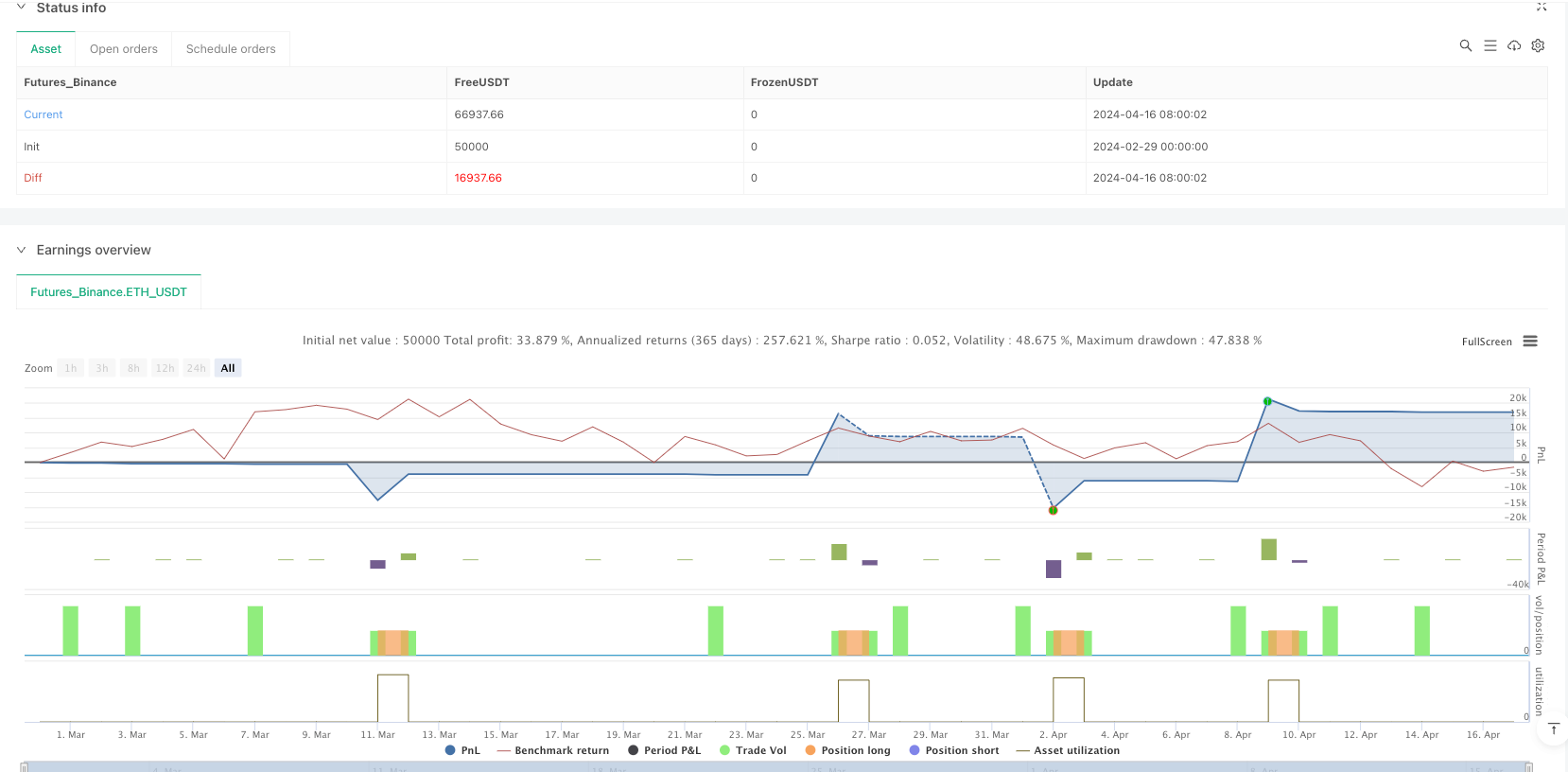Select the Futures_Binance.ETH_USDT tab

(109, 292)
